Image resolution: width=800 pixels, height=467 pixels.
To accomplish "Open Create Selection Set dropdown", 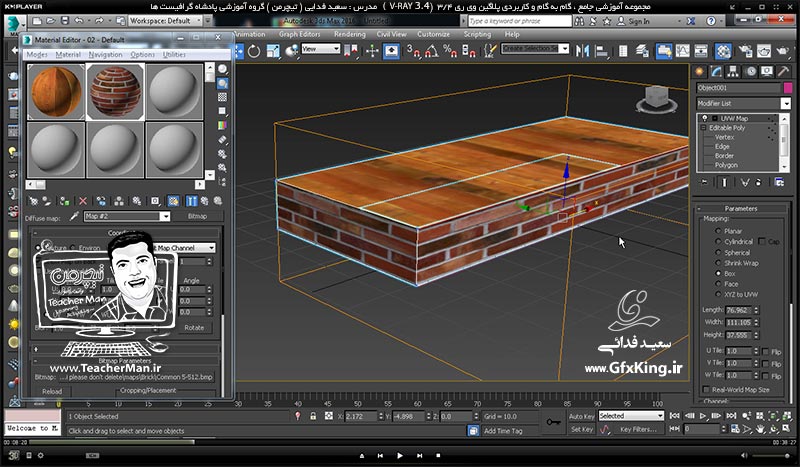I will pyautogui.click(x=535, y=48).
